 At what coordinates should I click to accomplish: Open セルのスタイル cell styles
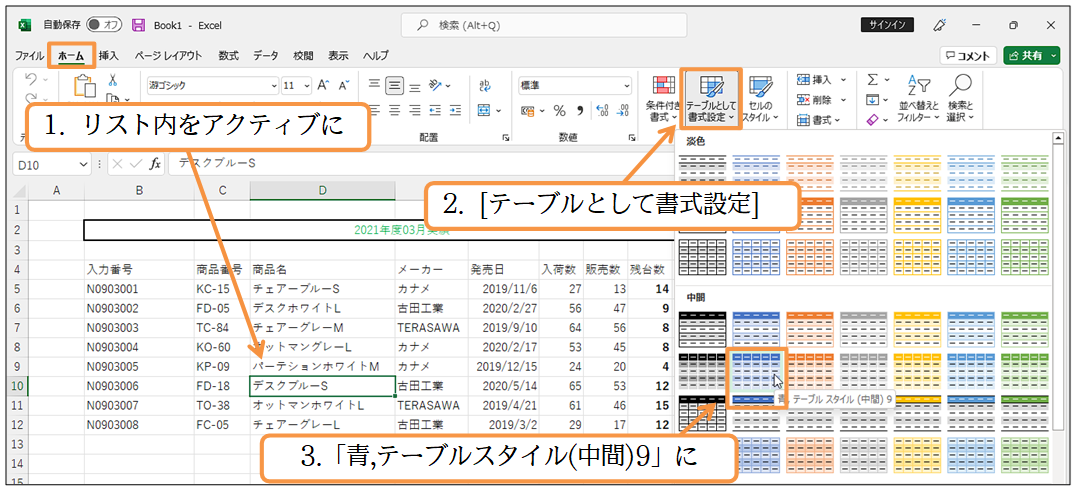760,100
